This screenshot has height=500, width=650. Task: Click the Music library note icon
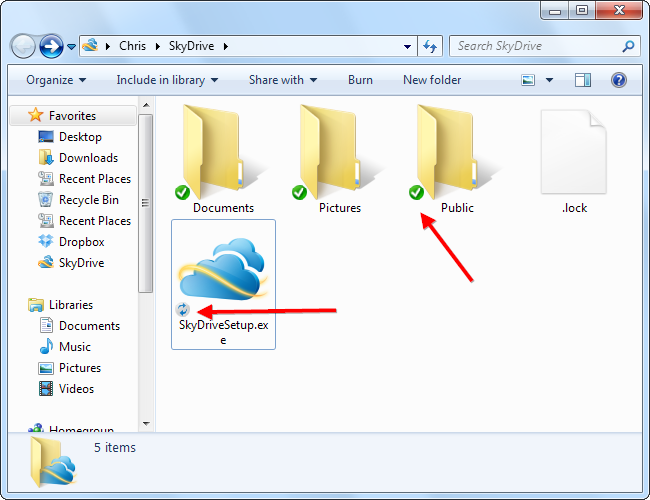46,347
